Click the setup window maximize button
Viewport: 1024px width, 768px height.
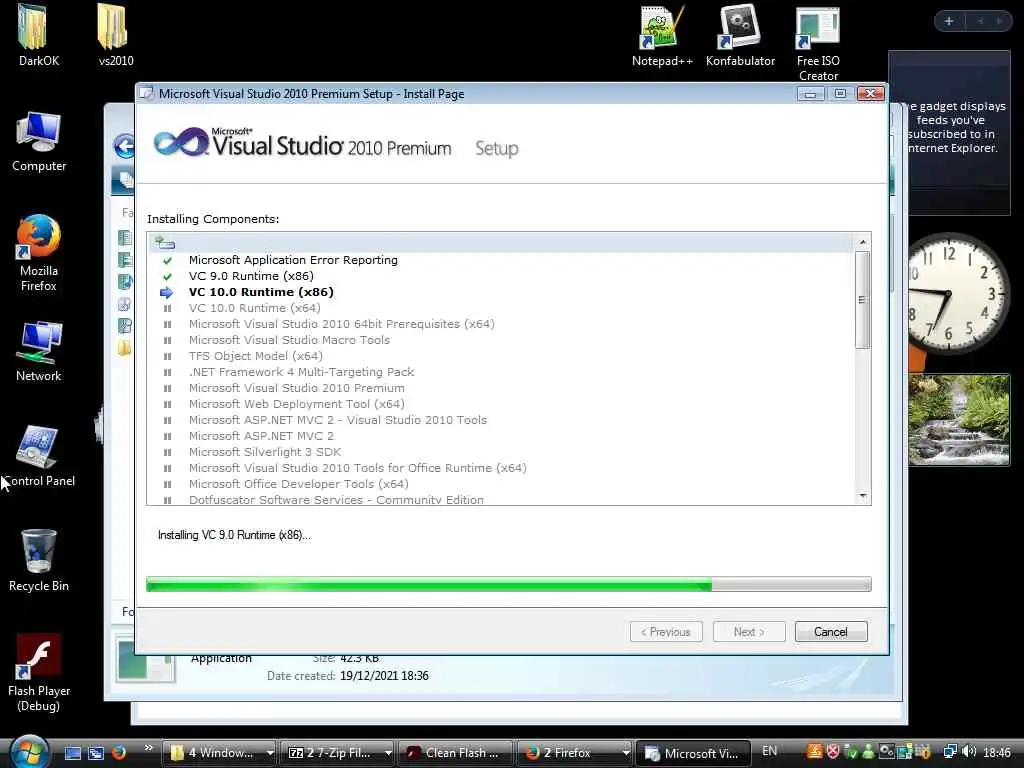coord(840,94)
